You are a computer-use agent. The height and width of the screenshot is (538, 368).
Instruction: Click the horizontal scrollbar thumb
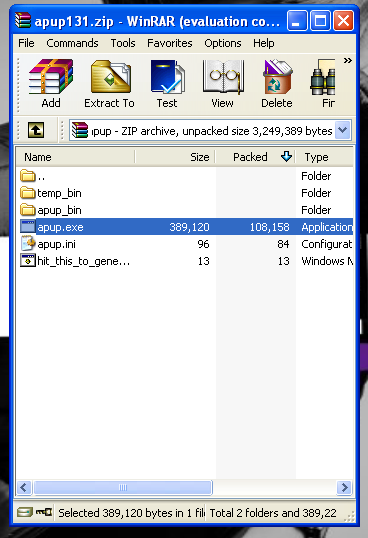[123, 487]
